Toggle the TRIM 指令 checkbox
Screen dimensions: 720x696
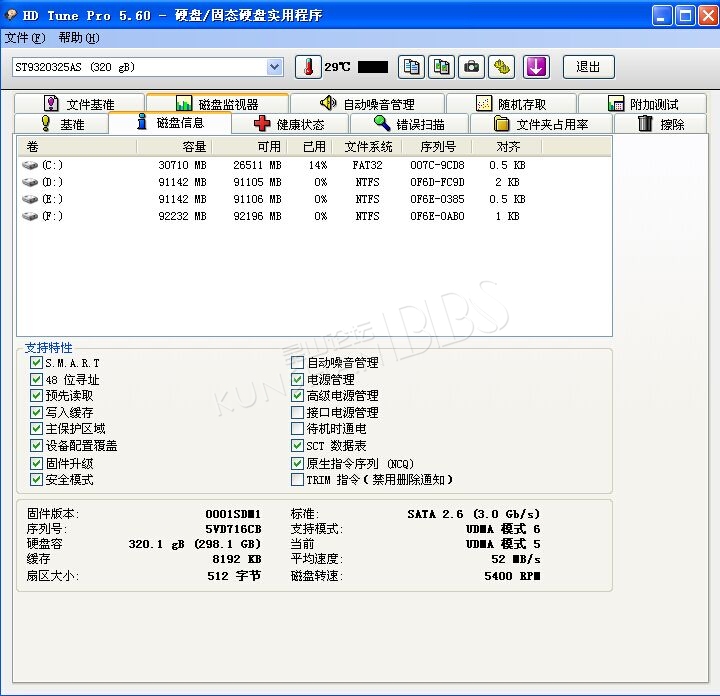coord(298,479)
